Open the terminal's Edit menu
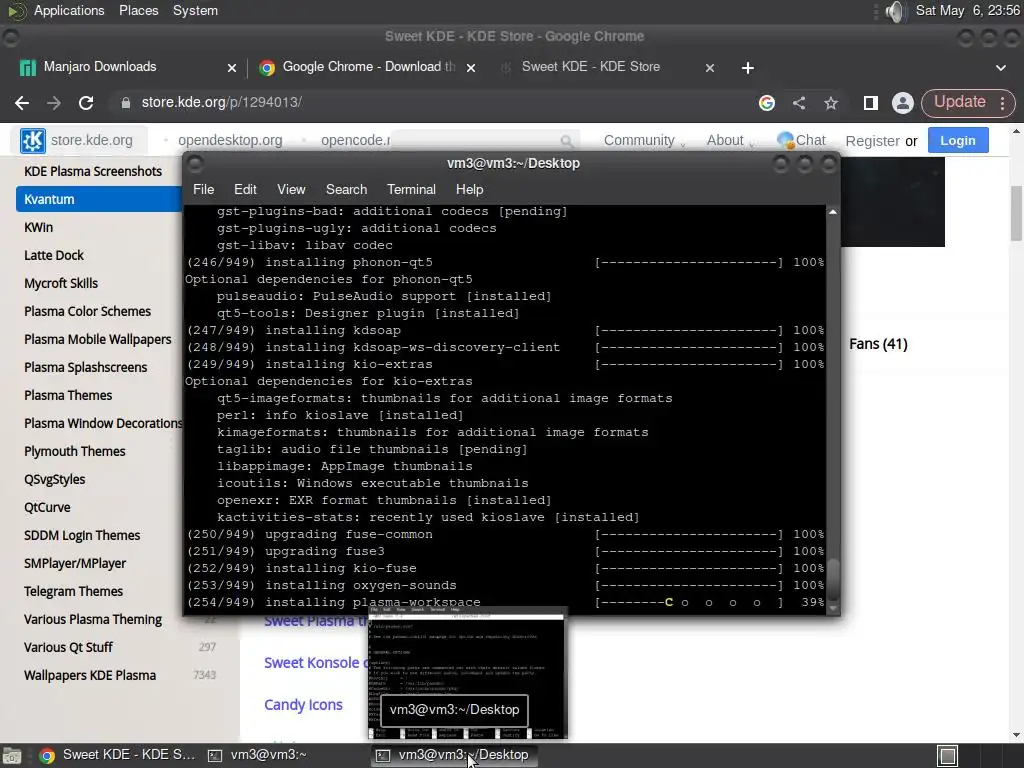 [x=245, y=189]
